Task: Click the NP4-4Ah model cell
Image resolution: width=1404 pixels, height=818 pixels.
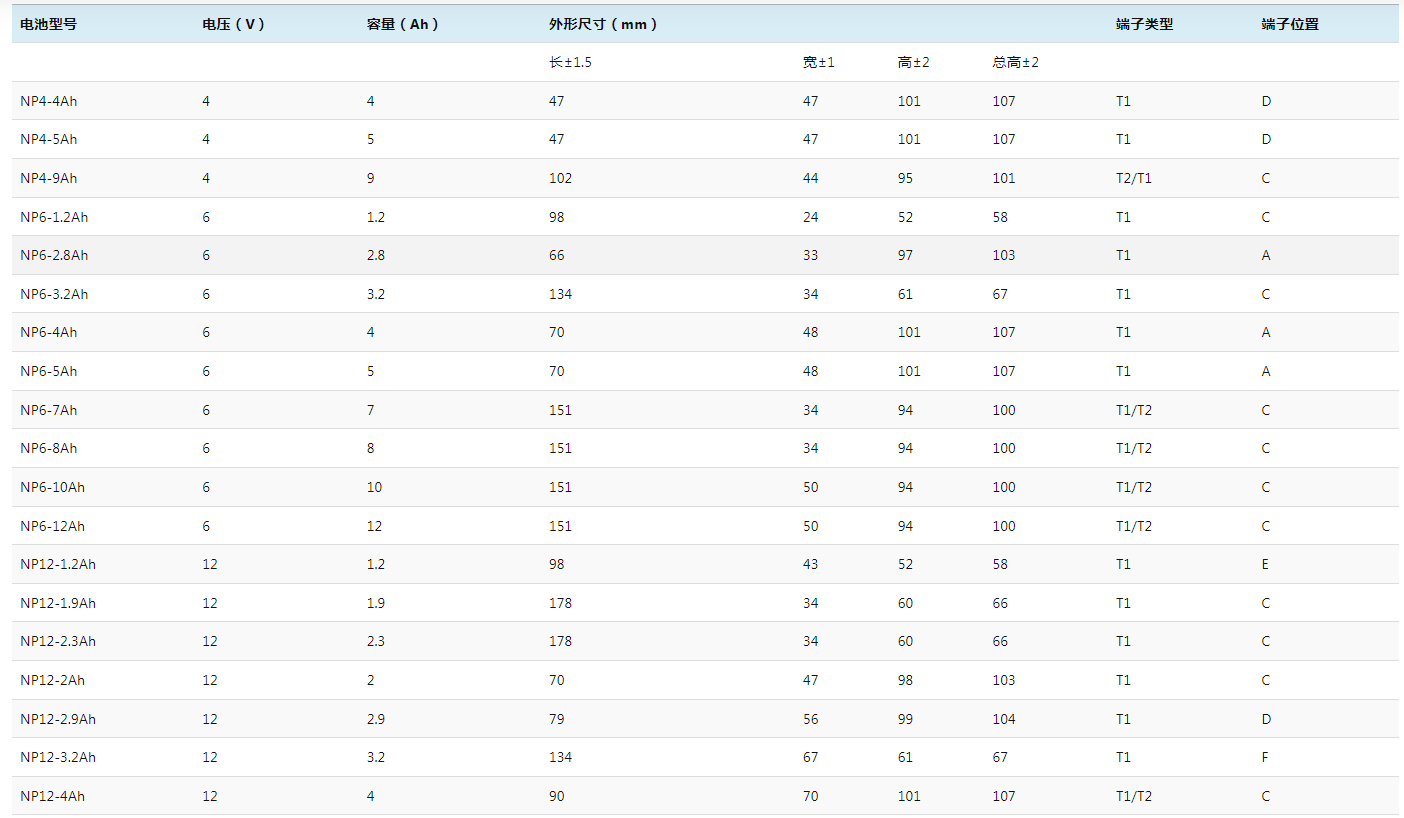Action: (48, 101)
